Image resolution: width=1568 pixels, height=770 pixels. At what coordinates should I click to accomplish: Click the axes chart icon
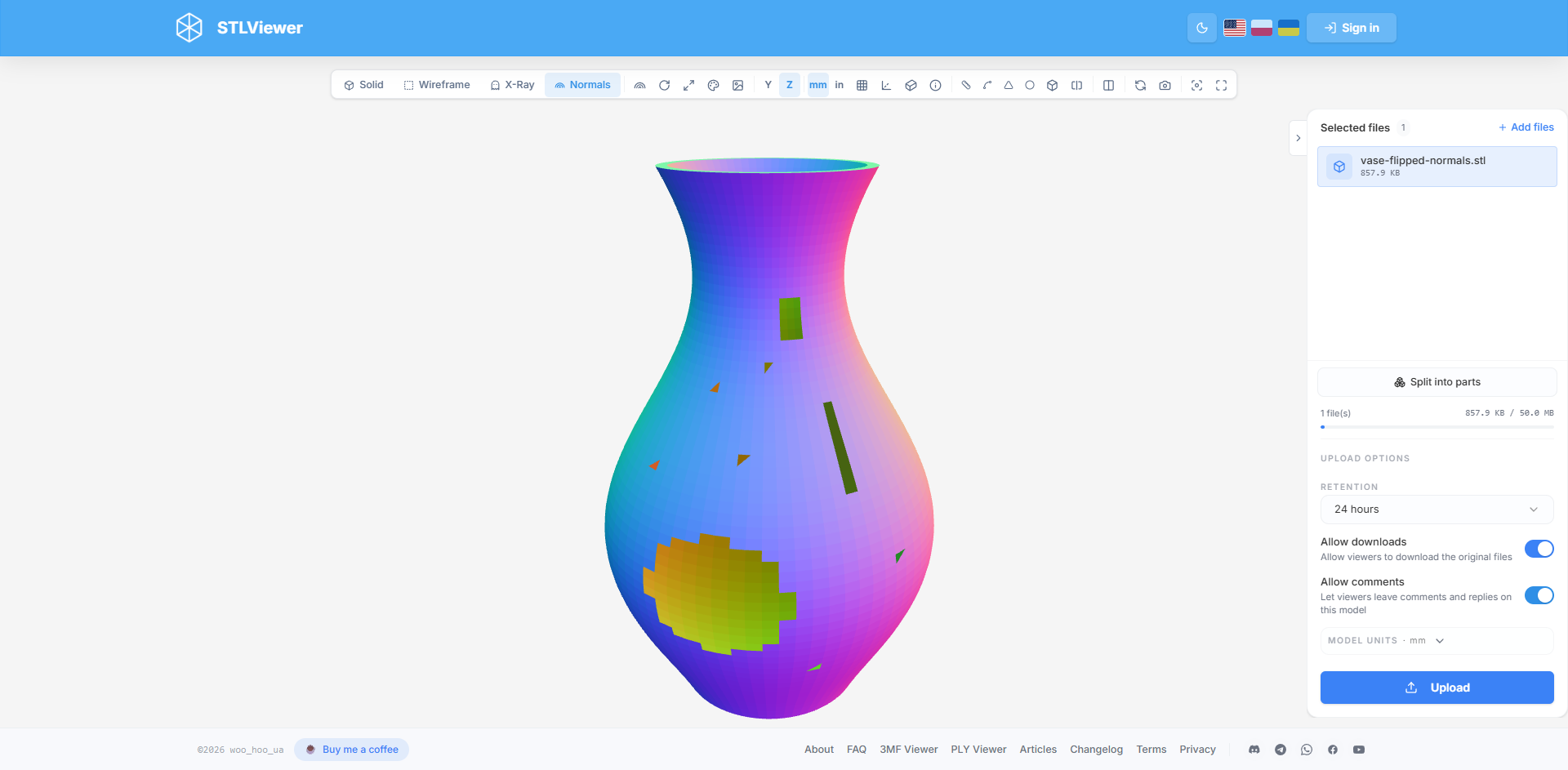tap(886, 85)
